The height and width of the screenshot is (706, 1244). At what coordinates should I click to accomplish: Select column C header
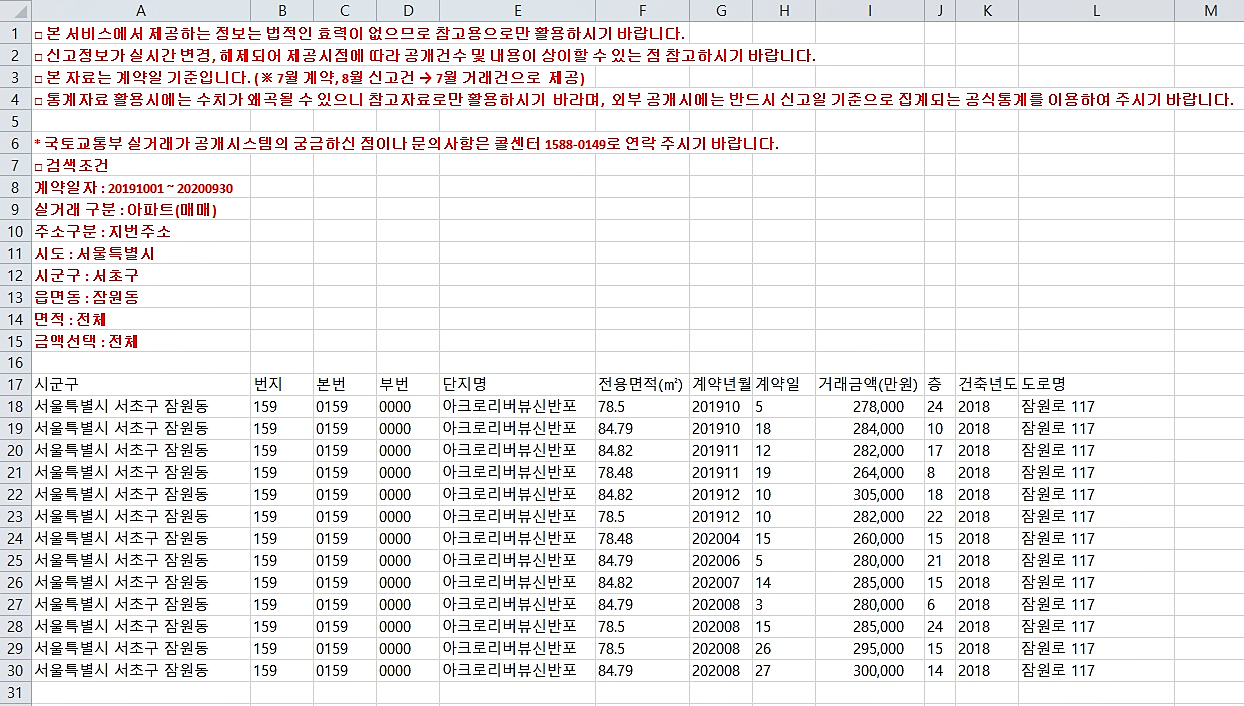click(x=345, y=10)
